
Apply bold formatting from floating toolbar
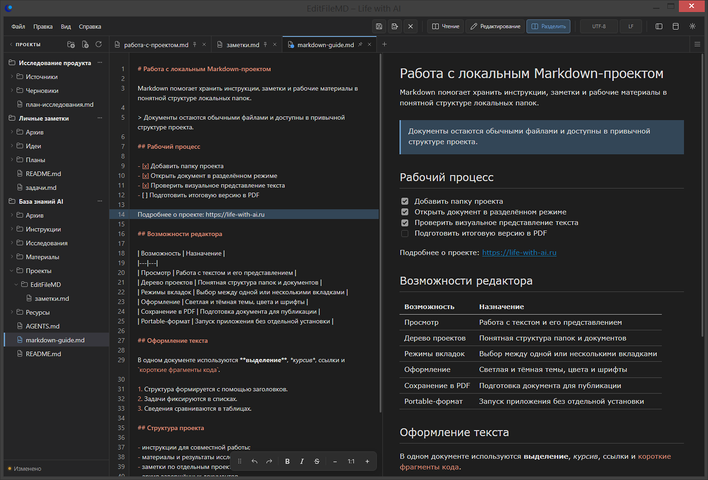287,461
